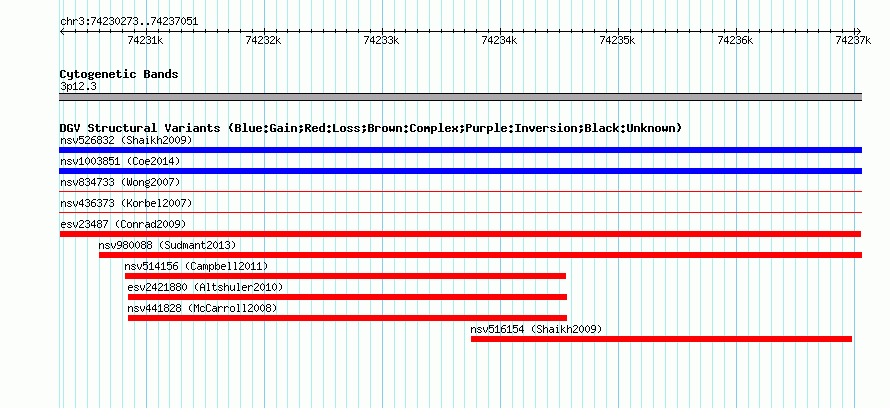Viewport: 890px width, 408px height.
Task: Click the nsv1003851 (Coe2014) label
Action: click(x=120, y=161)
